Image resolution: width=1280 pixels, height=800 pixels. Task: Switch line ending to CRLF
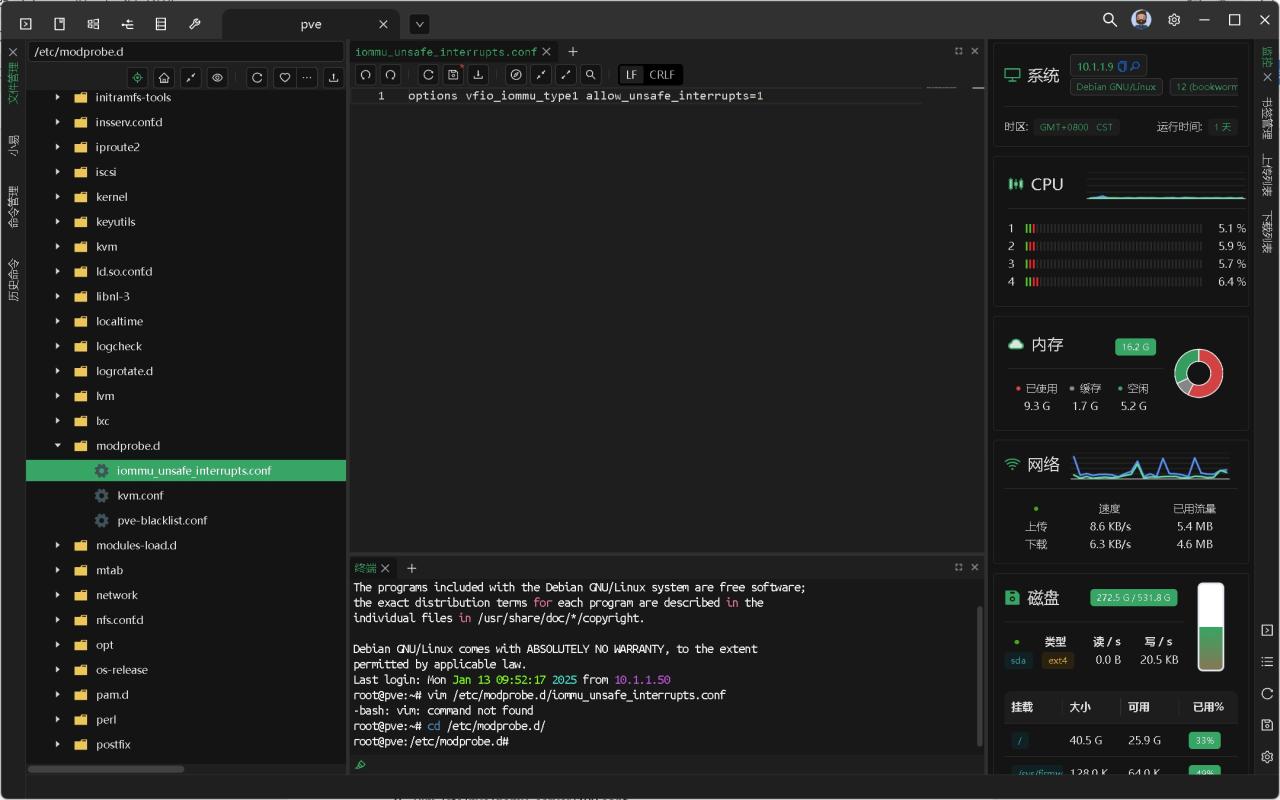[x=661, y=75]
